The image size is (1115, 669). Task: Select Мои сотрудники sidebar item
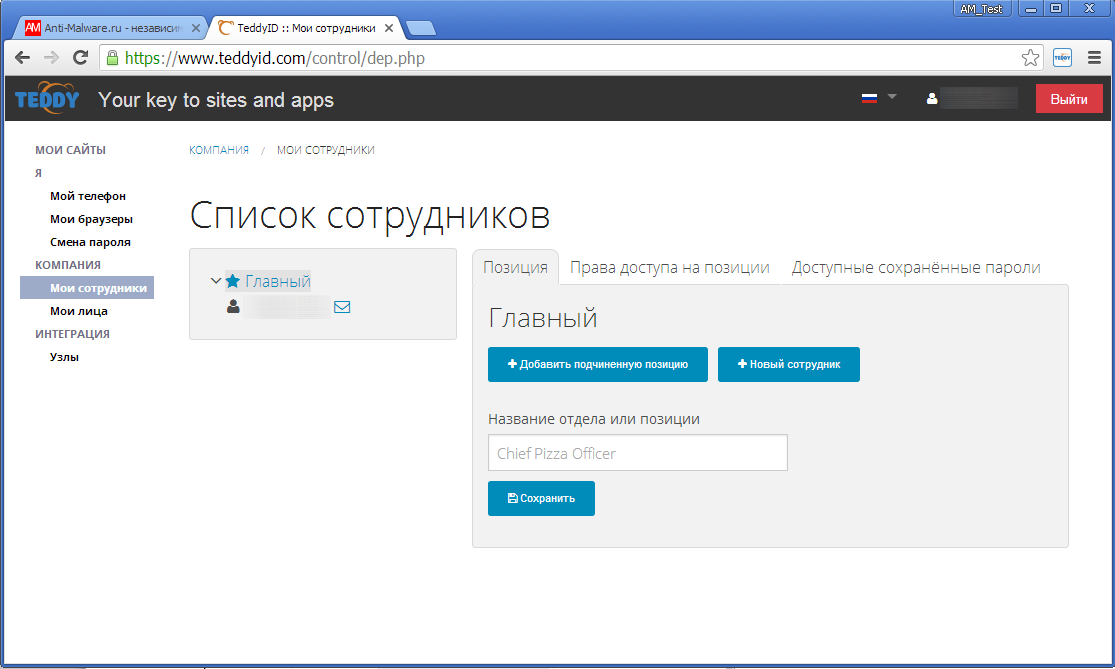[x=87, y=288]
